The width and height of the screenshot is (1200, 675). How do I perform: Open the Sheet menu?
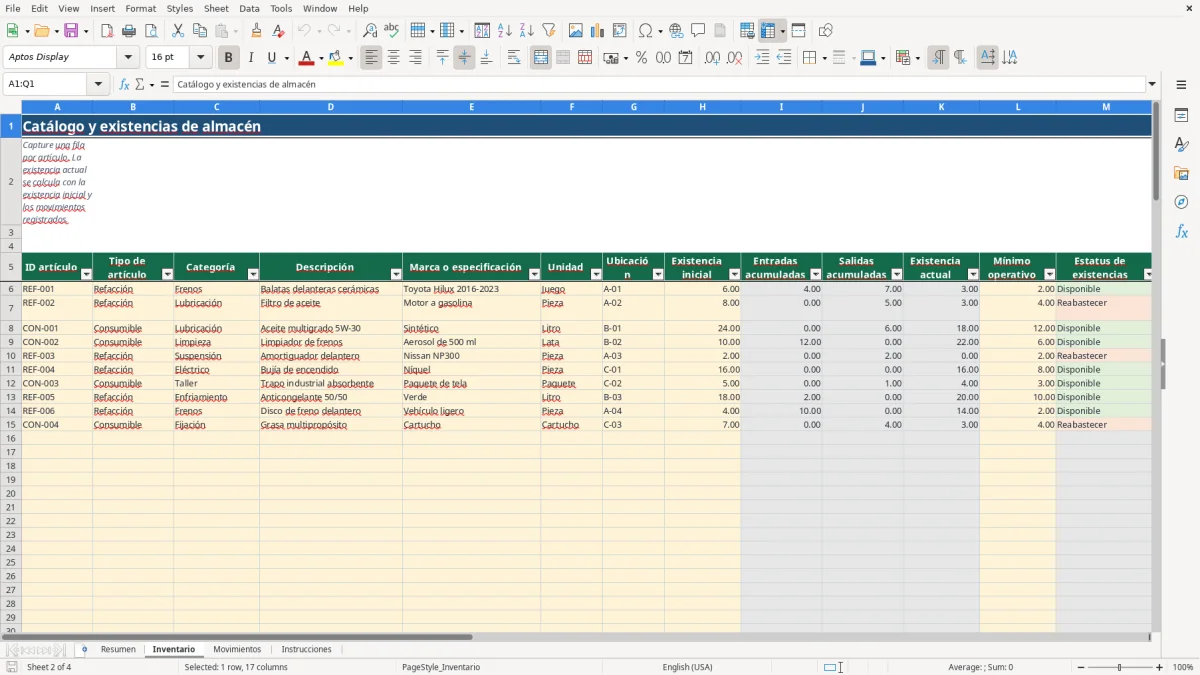[216, 8]
